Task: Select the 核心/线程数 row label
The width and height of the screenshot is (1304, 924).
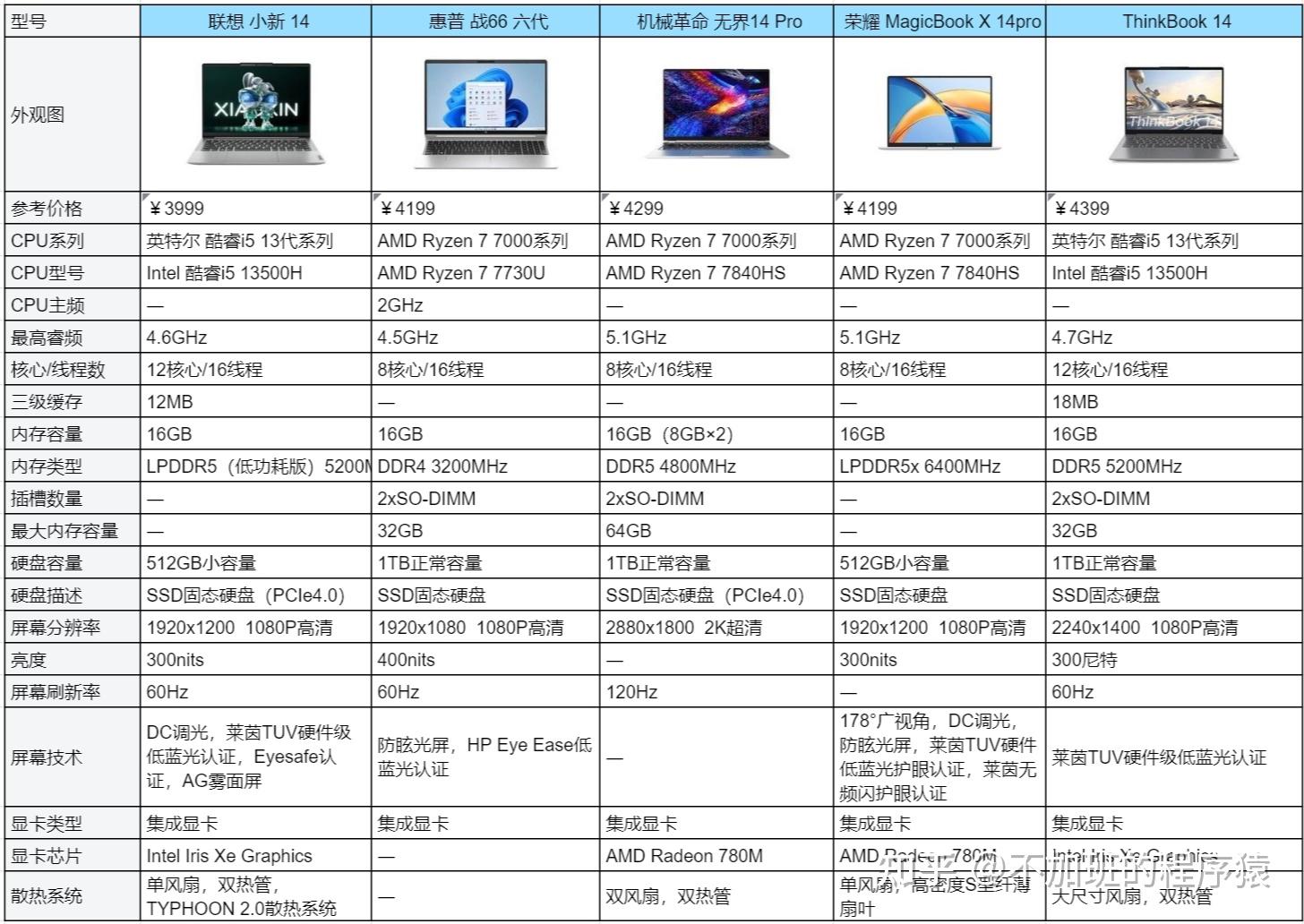Action: (73, 370)
